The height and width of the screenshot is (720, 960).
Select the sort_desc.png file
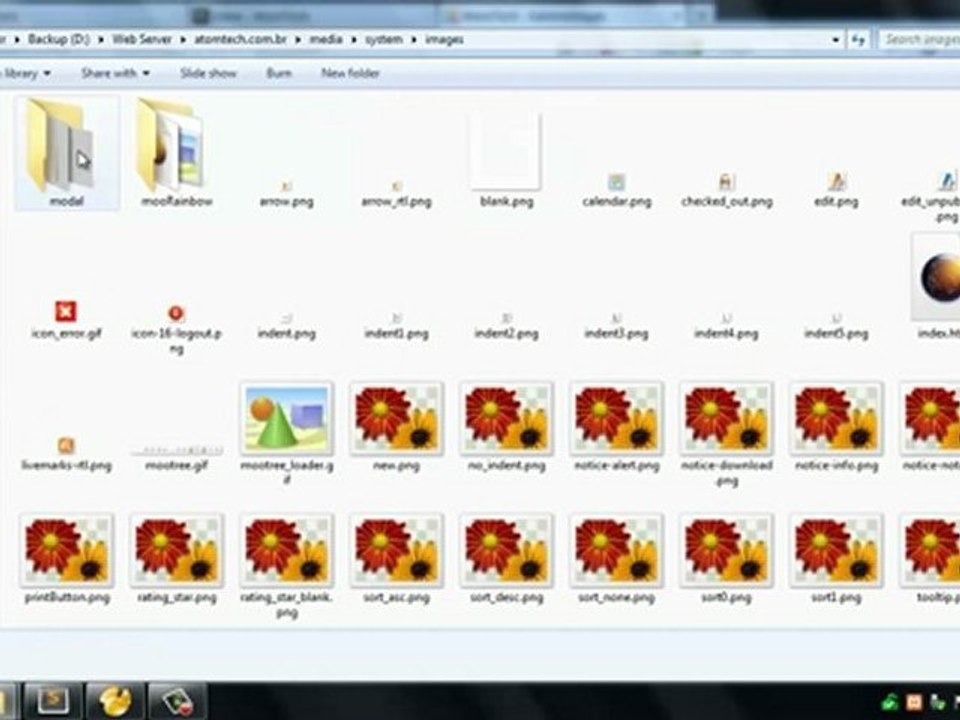(x=506, y=560)
